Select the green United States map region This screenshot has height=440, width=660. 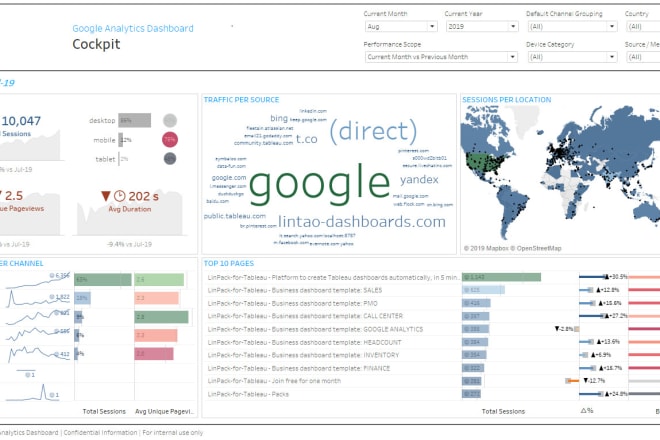[484, 163]
